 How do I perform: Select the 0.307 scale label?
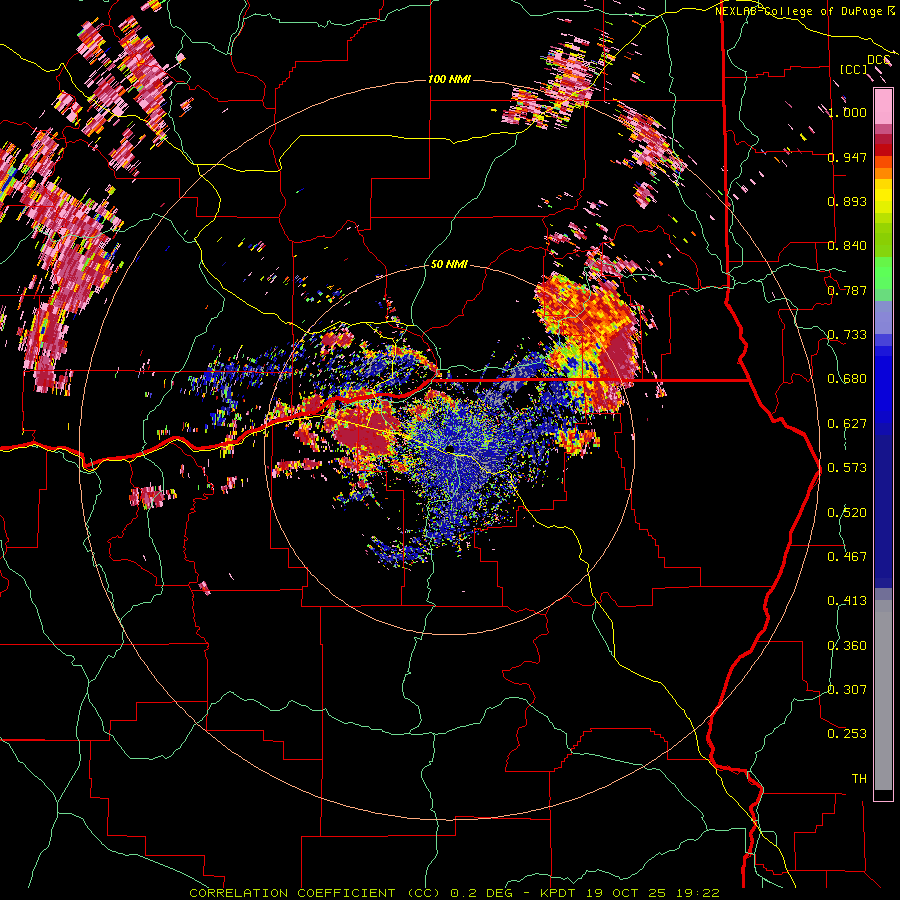847,690
